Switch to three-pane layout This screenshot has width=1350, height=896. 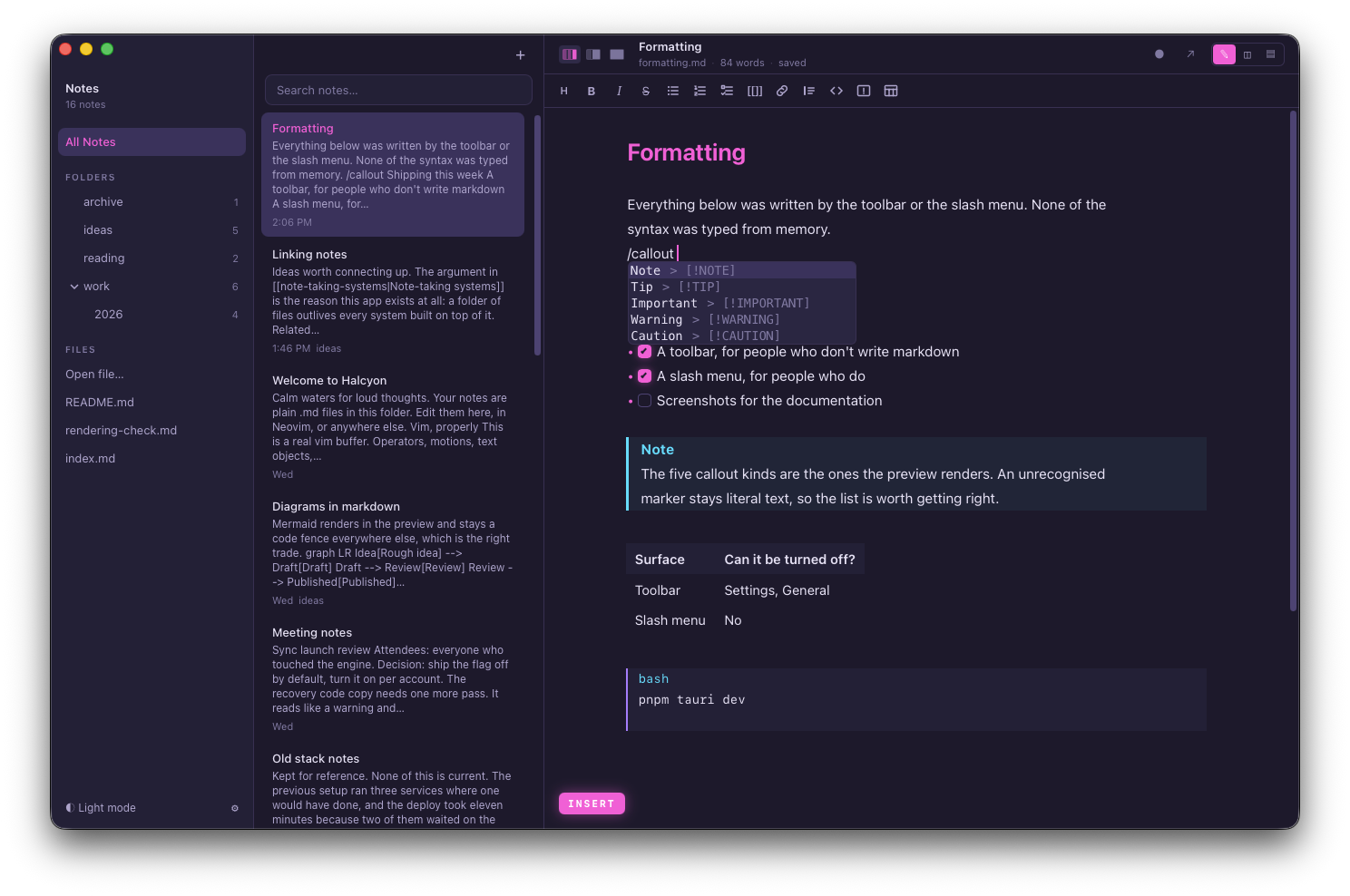click(570, 54)
